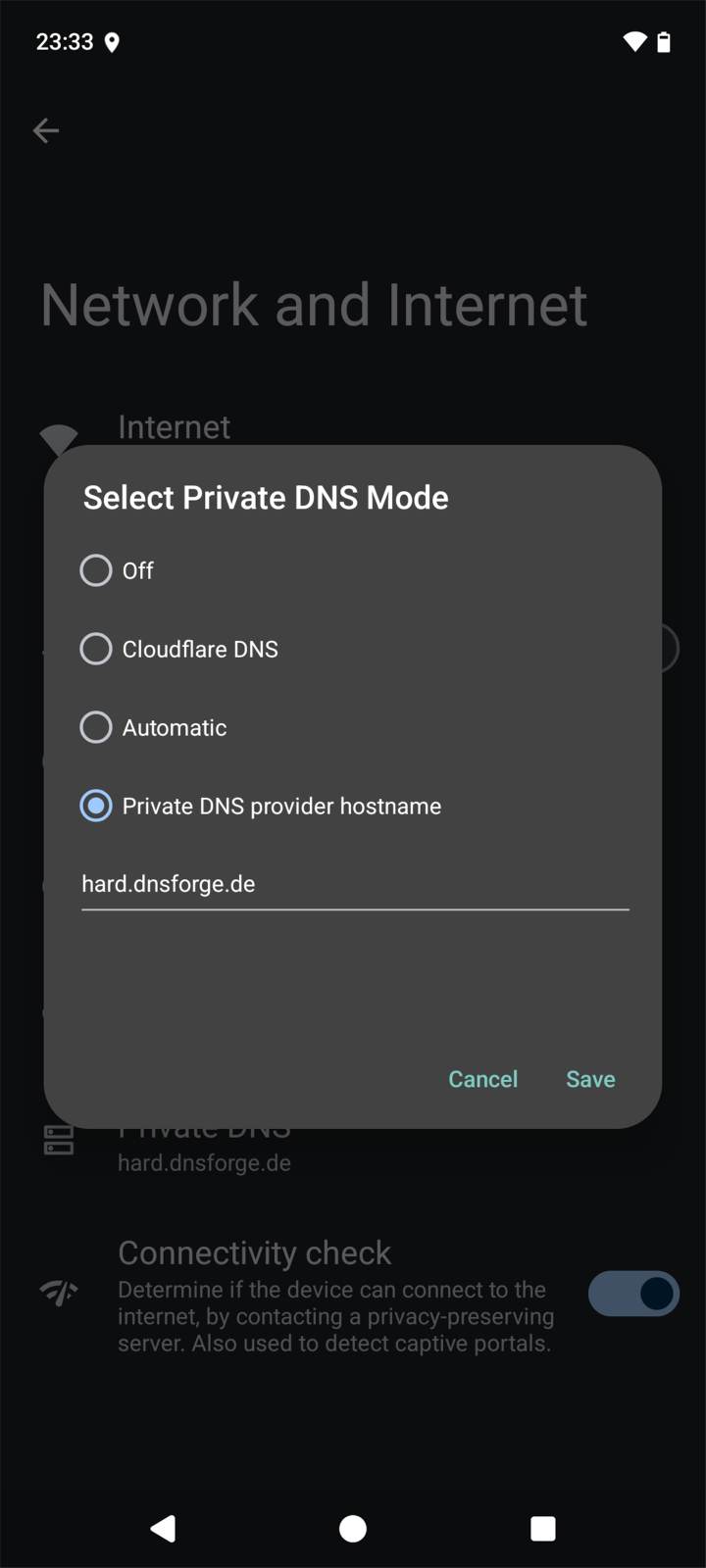Screen dimensions: 706x1568
Task: Click the Private DNS server icon
Action: point(59,1140)
